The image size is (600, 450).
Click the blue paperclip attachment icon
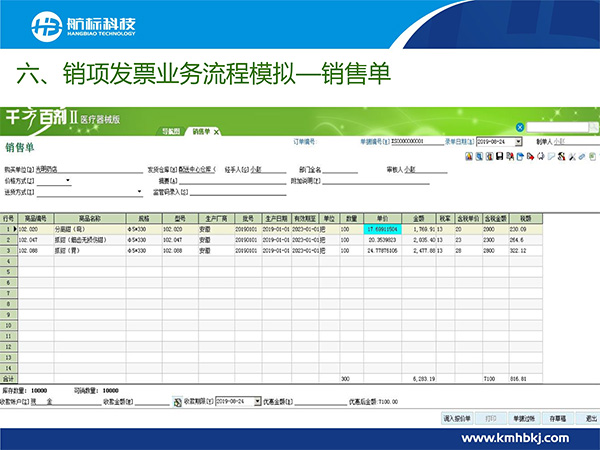point(582,157)
